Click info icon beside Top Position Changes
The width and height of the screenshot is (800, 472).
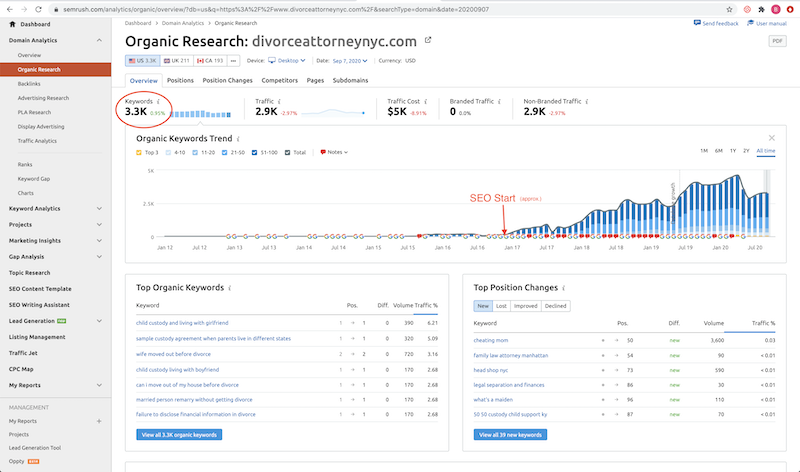point(563,288)
